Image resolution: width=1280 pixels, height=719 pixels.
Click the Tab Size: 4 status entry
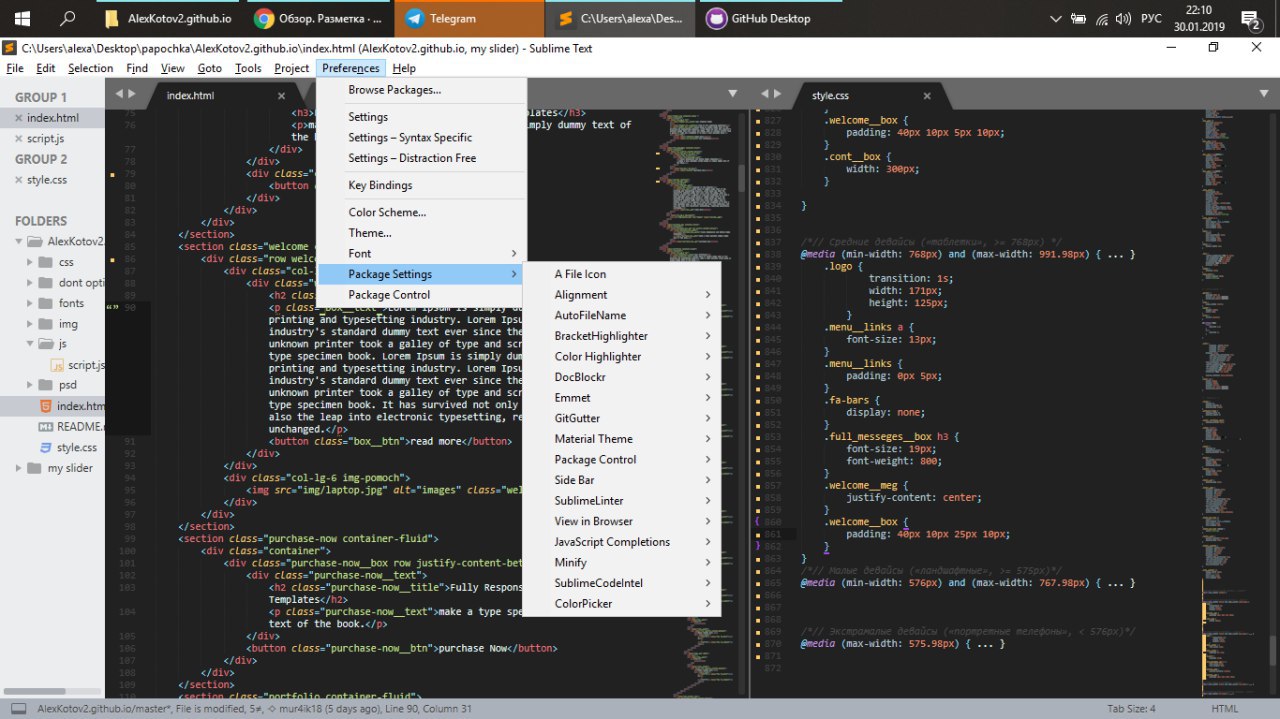click(1131, 709)
